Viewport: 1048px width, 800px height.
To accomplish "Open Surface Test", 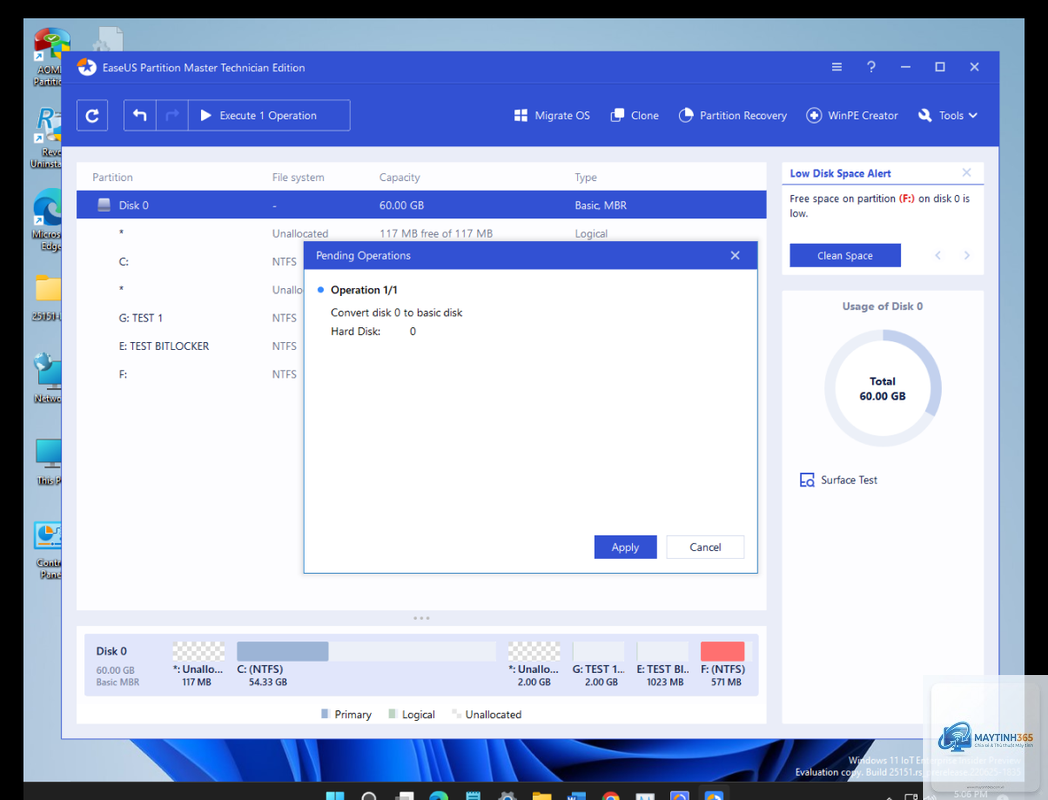I will click(839, 480).
